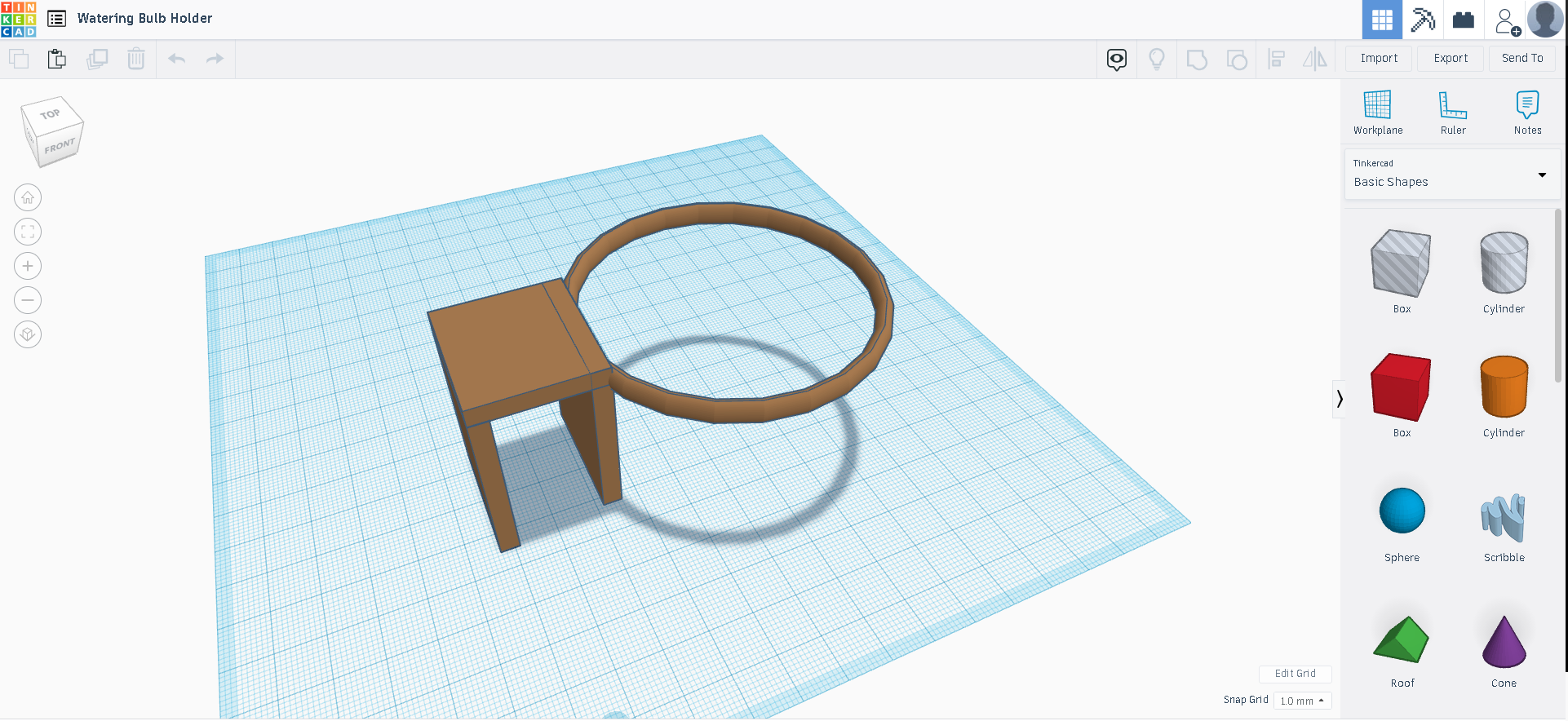Click the Copy toolbar icon

pos(19,59)
